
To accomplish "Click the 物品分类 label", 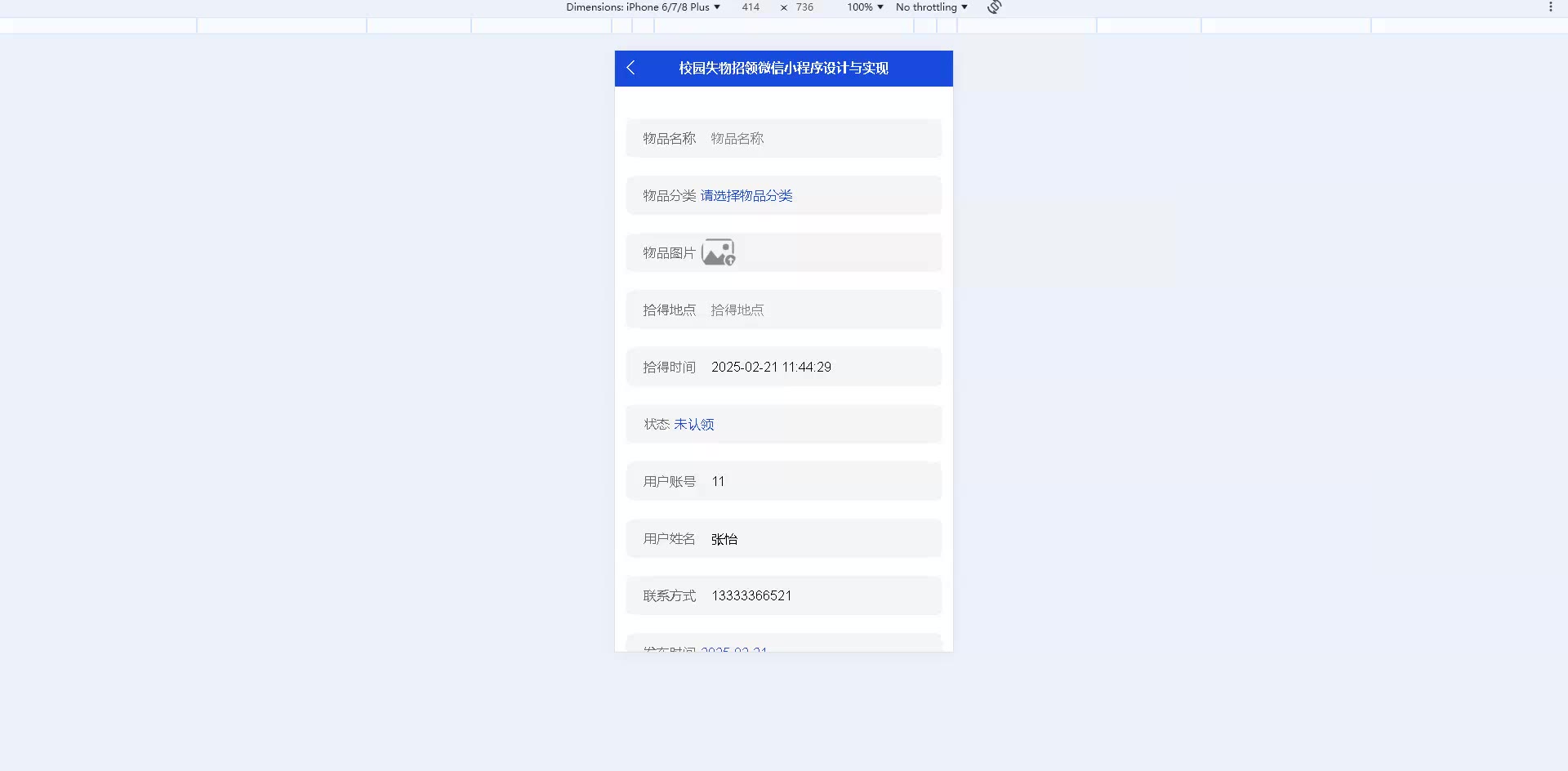I will (669, 195).
